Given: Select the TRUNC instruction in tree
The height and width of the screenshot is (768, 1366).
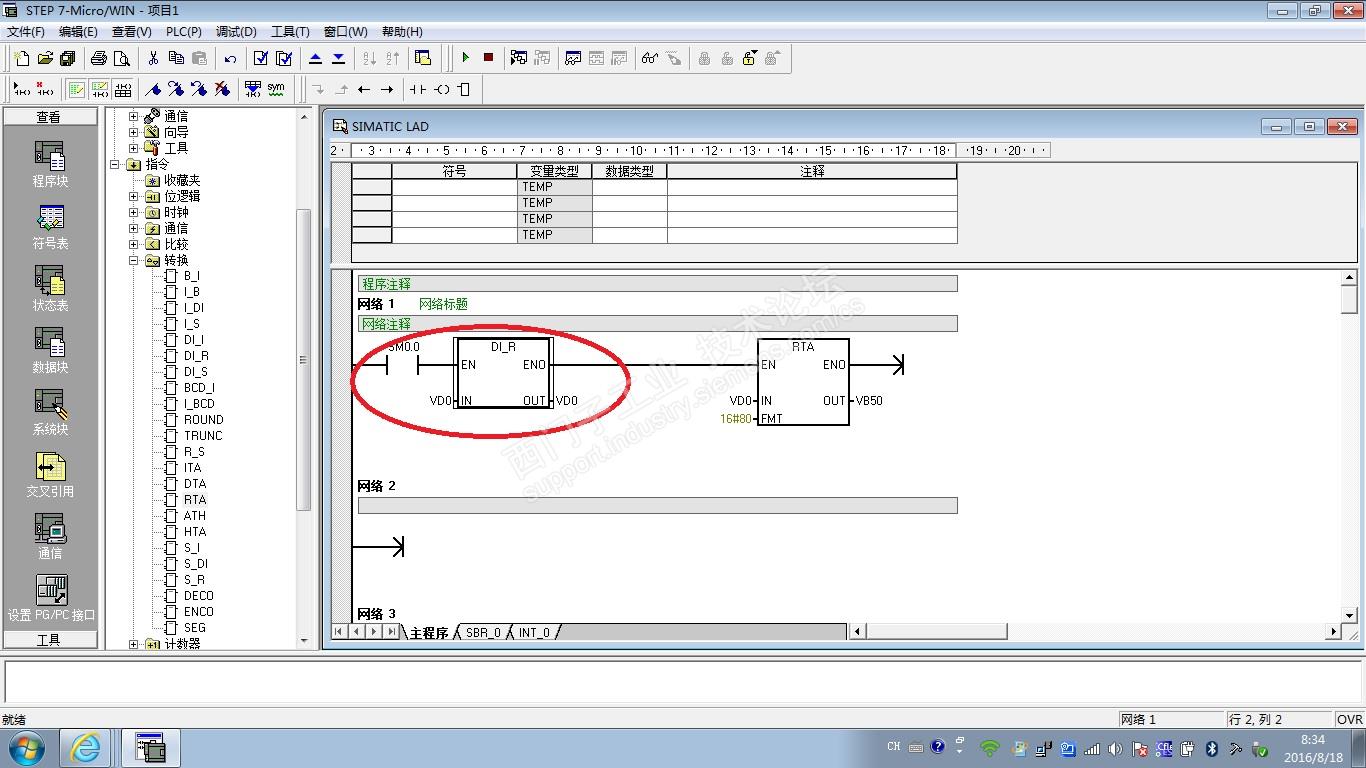Looking at the screenshot, I should 203,436.
